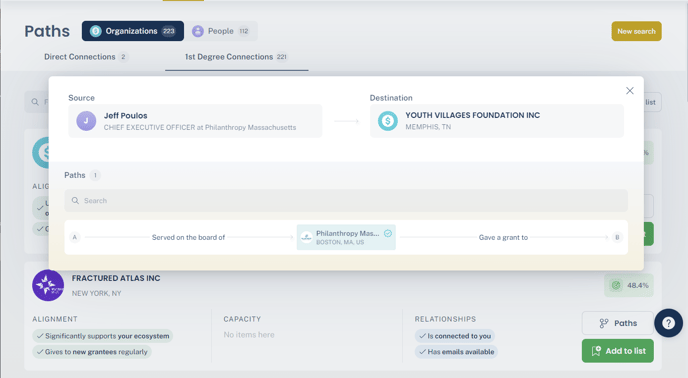Switch to the Organizations tab
Screen dimensions: 688x378
tap(133, 31)
